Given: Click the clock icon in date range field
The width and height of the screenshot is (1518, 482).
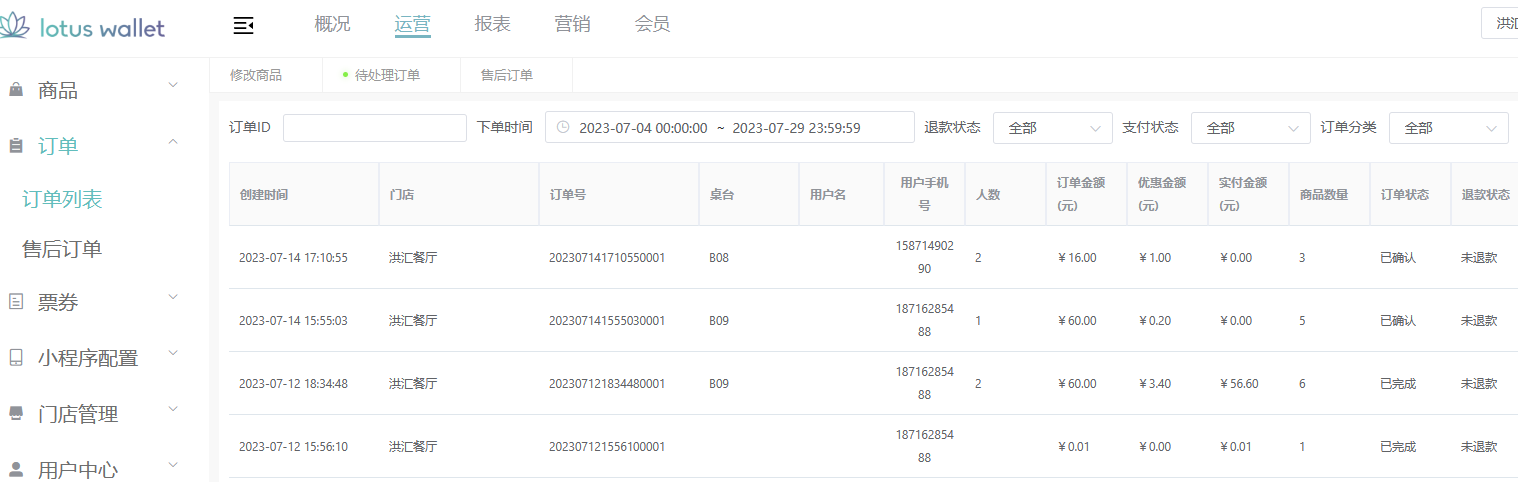Looking at the screenshot, I should click(x=563, y=128).
